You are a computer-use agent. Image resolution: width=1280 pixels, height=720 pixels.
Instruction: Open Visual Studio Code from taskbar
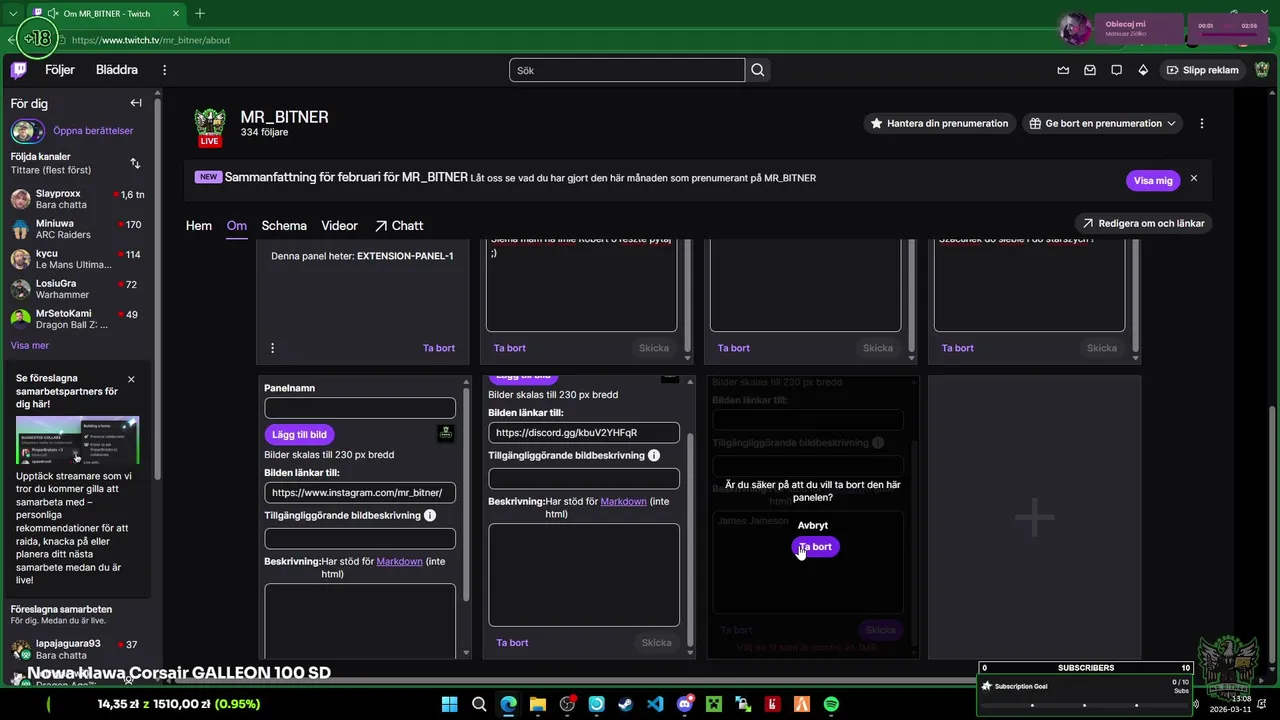(x=655, y=704)
